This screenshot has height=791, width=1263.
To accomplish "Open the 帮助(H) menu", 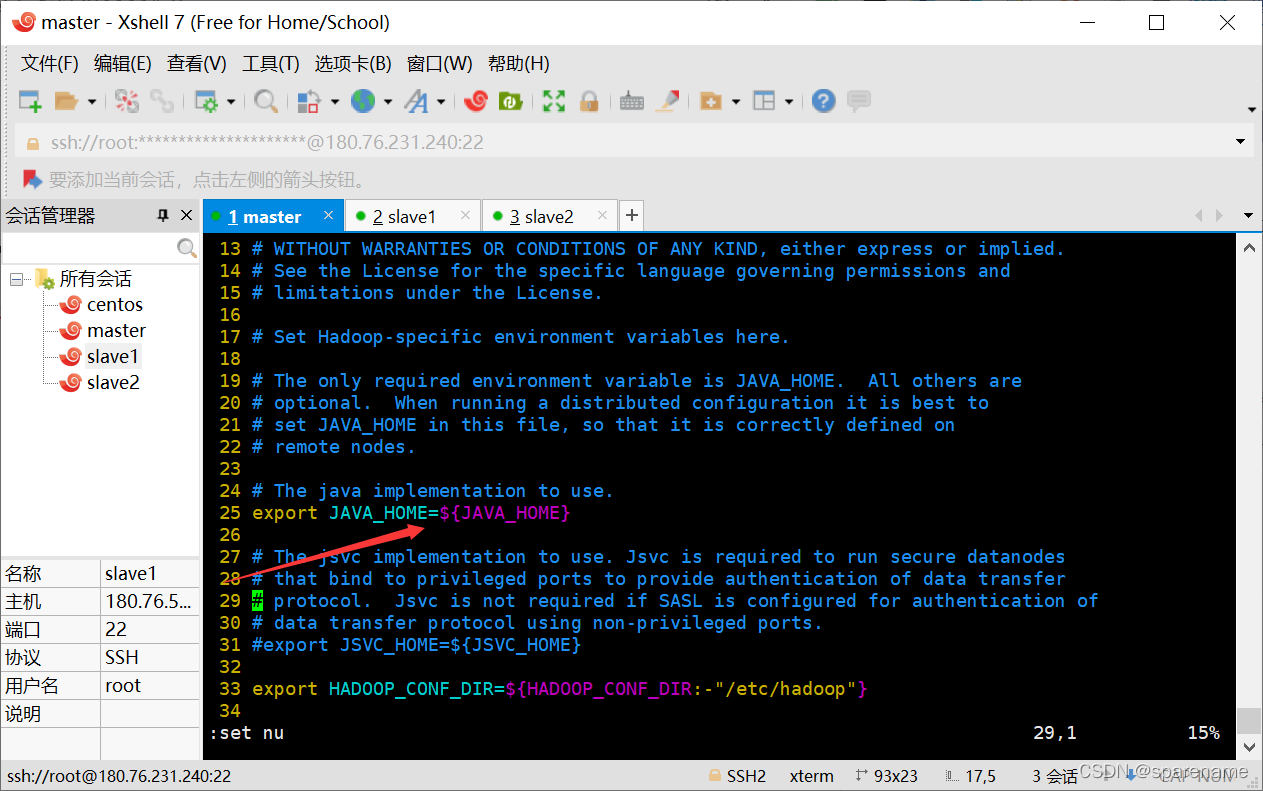I will [519, 64].
